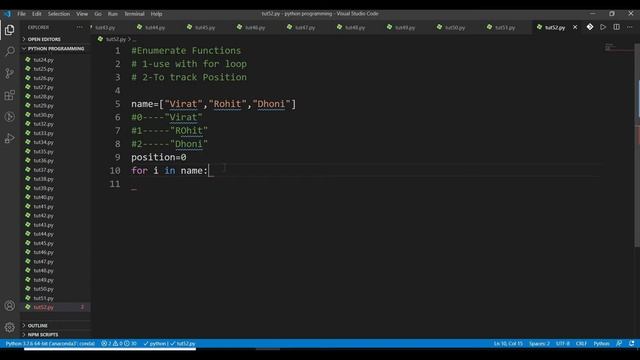Place cursor on line 9 position=0
The image size is (640, 360).
[x=159, y=157]
